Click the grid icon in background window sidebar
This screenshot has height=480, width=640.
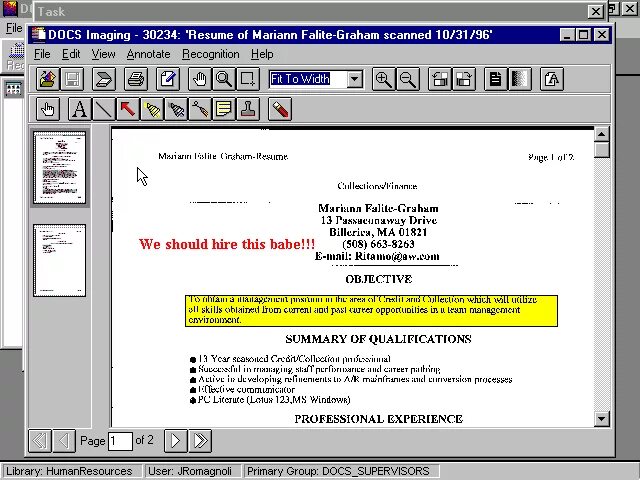(13, 89)
